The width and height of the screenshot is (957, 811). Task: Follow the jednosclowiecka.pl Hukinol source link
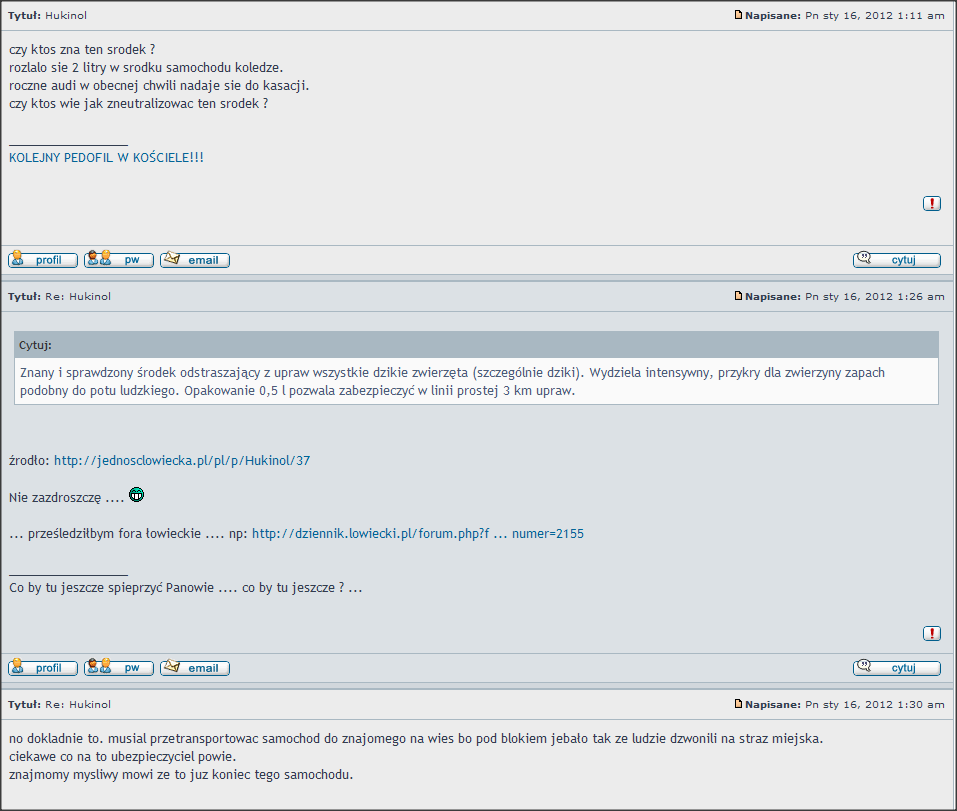point(182,461)
